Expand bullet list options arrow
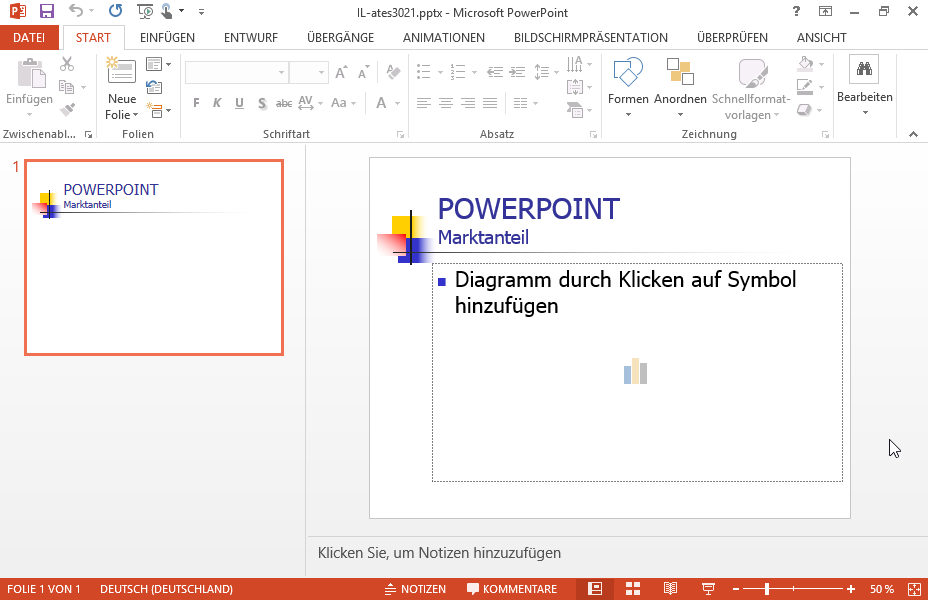 pyautogui.click(x=440, y=73)
